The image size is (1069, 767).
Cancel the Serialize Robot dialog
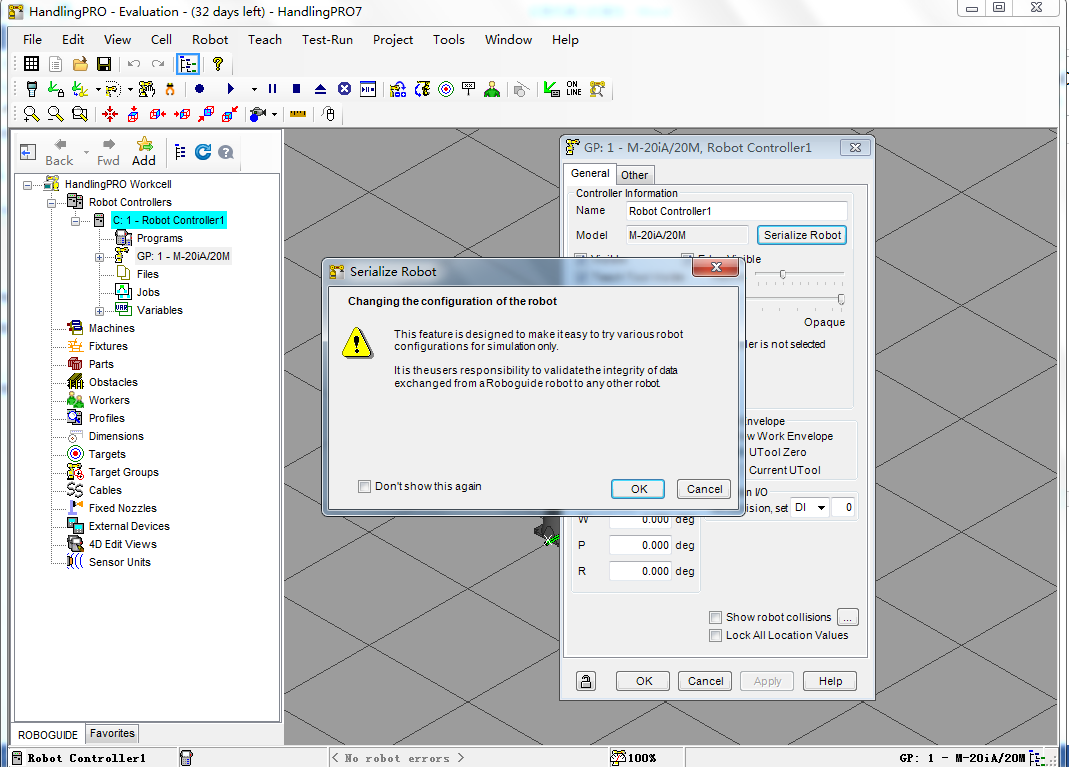(x=704, y=489)
